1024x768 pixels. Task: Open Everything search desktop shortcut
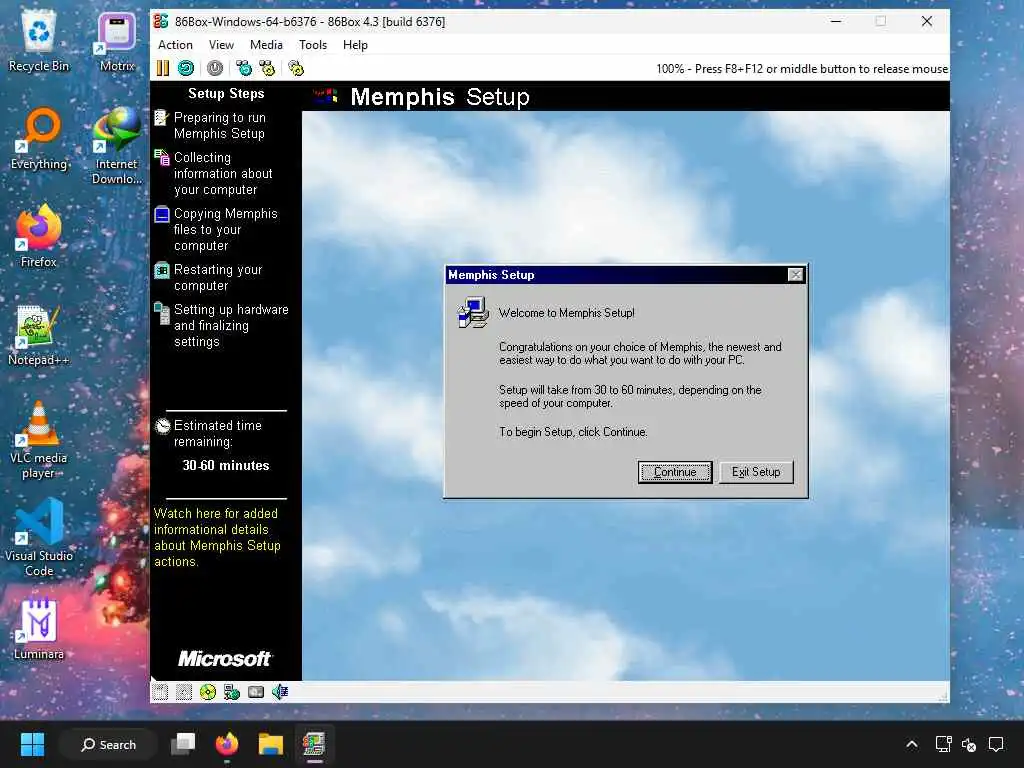[39, 140]
